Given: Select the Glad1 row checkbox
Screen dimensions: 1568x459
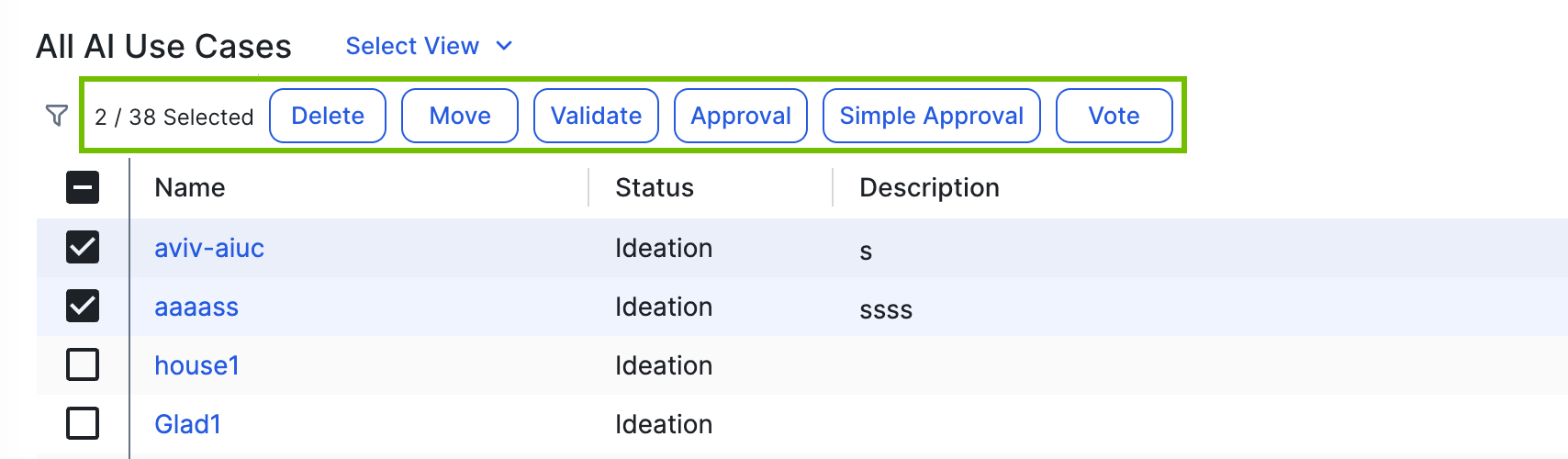Looking at the screenshot, I should (x=83, y=423).
